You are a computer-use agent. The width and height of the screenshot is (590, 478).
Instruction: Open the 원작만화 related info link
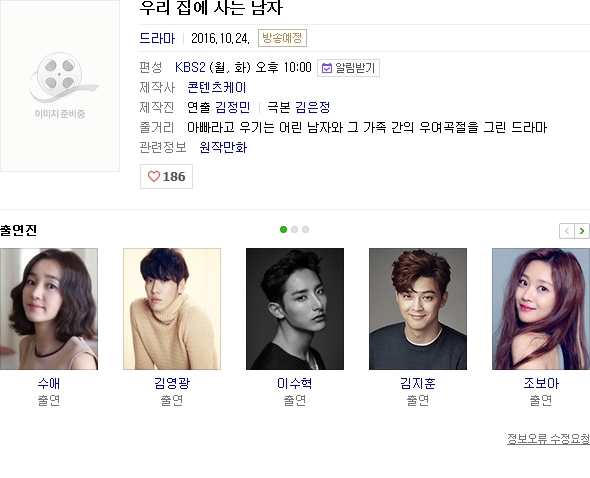click(223, 147)
